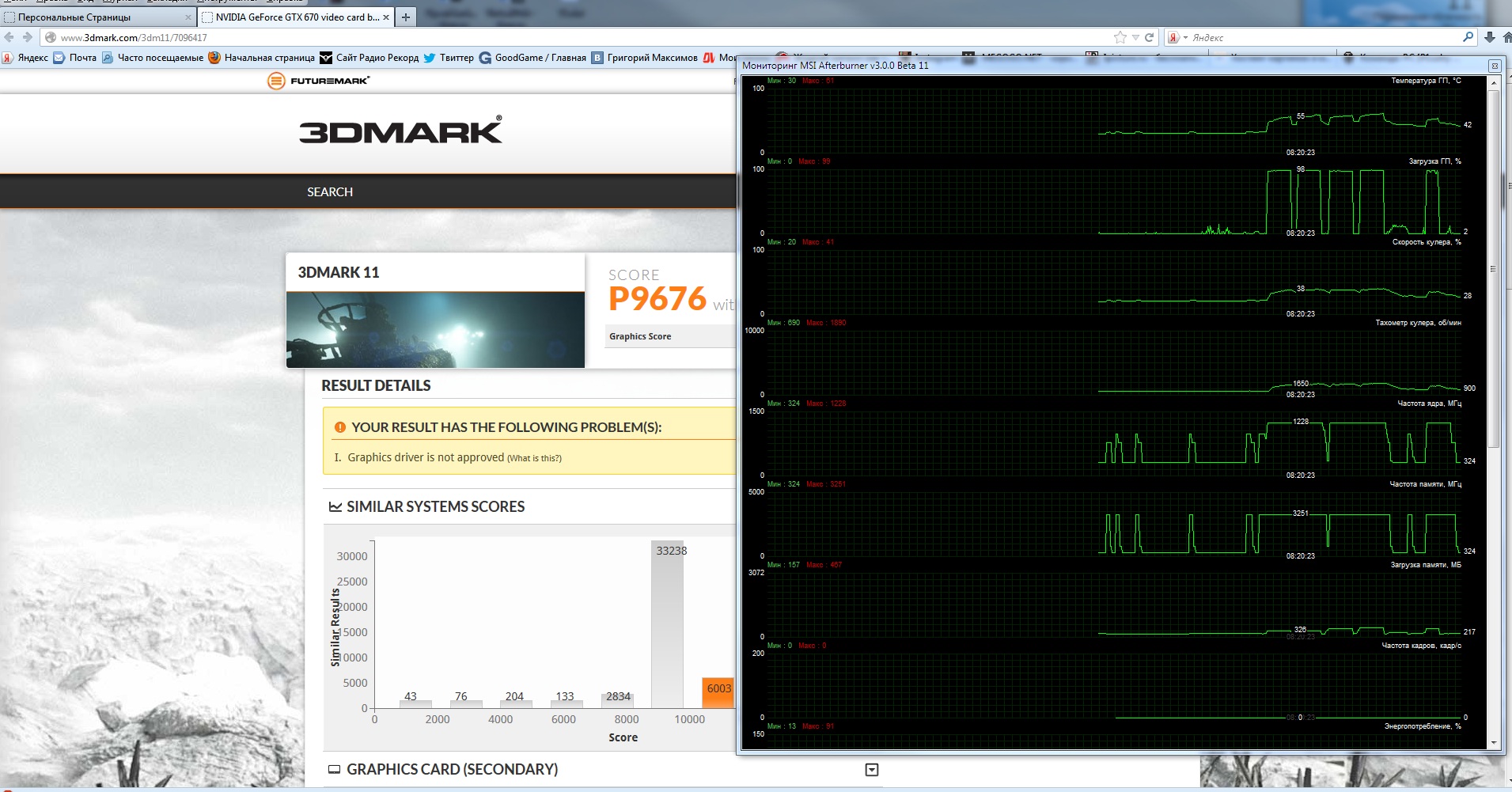Image resolution: width=1512 pixels, height=792 pixels.
Task: Click the Futuremark logo
Action: pos(319,81)
